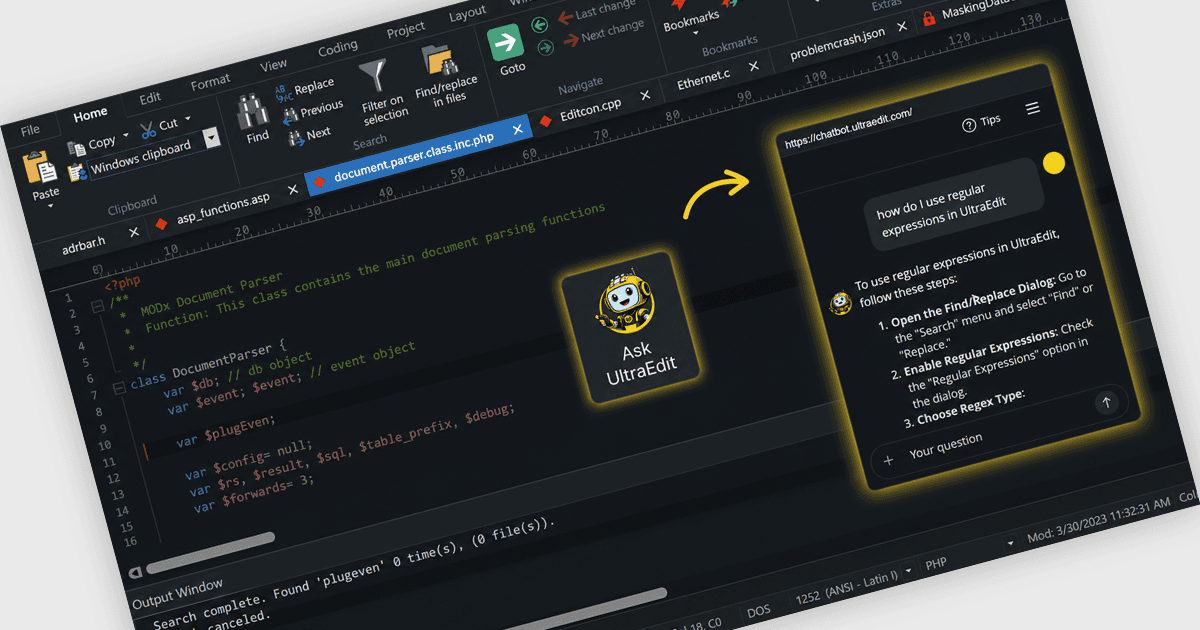Click the Cut scissors icon

pos(147,129)
